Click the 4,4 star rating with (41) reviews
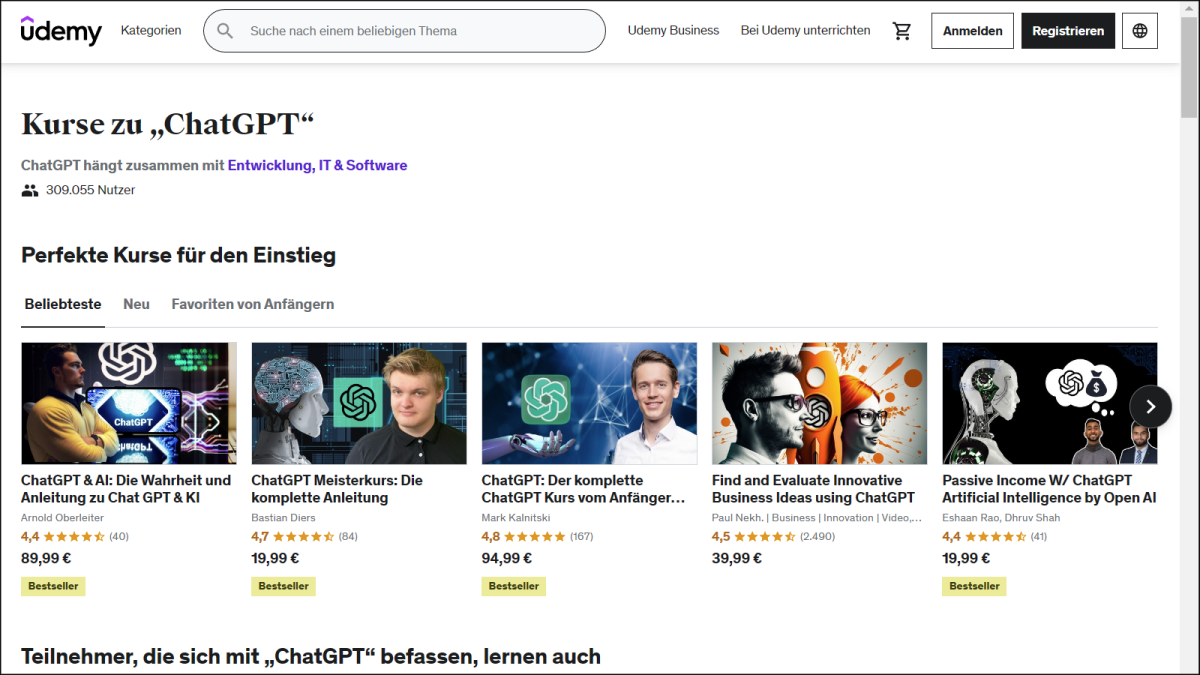Image resolution: width=1200 pixels, height=675 pixels. (x=995, y=537)
